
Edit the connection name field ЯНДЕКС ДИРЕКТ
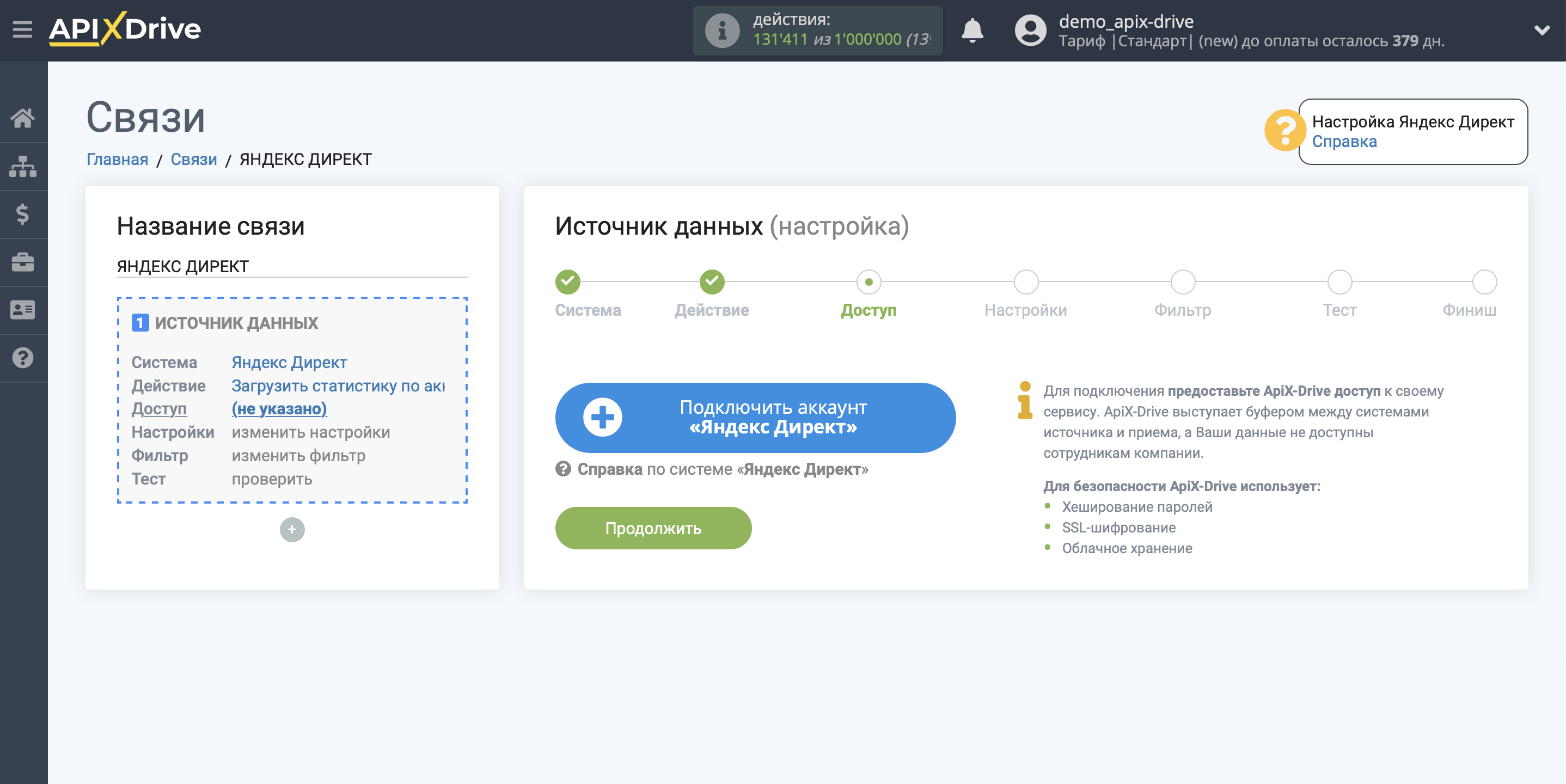click(292, 266)
